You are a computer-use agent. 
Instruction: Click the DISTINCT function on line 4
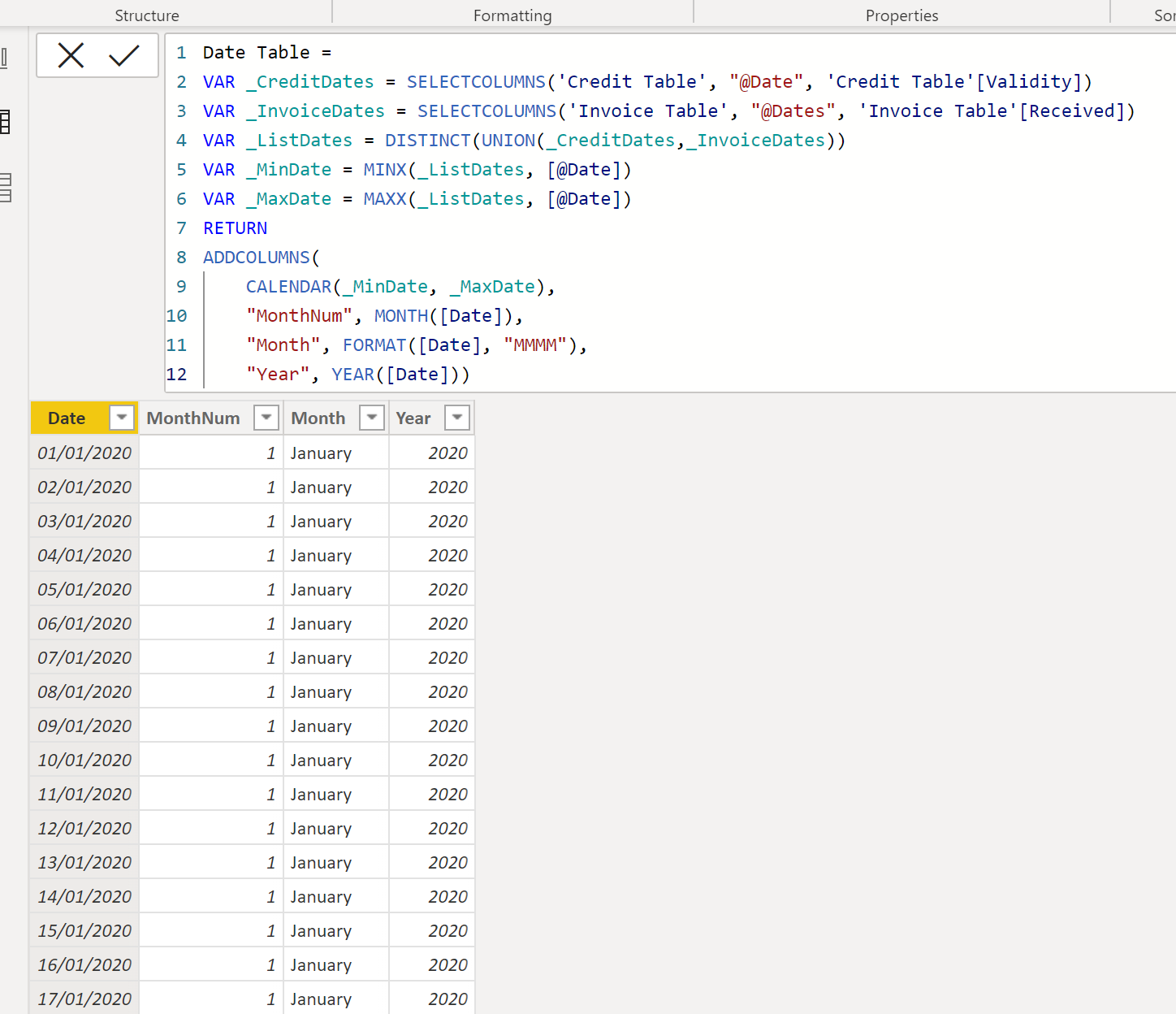pyautogui.click(x=428, y=141)
